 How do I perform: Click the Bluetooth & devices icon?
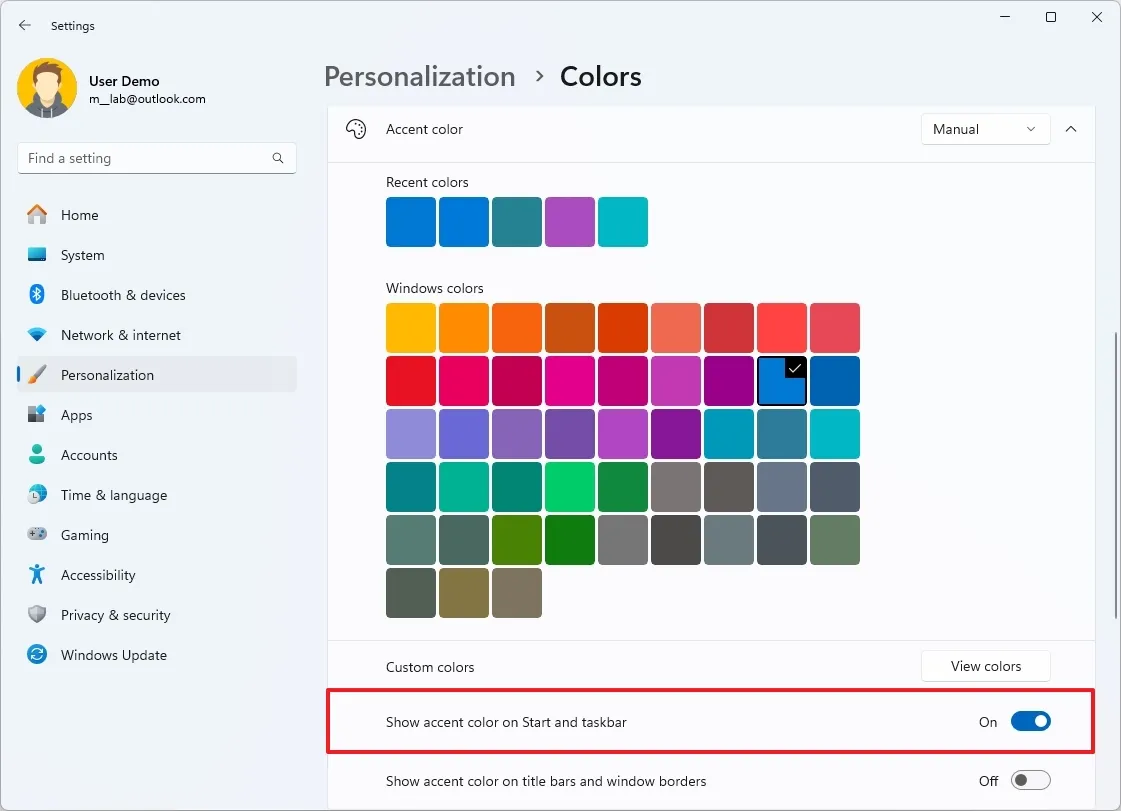pos(37,295)
